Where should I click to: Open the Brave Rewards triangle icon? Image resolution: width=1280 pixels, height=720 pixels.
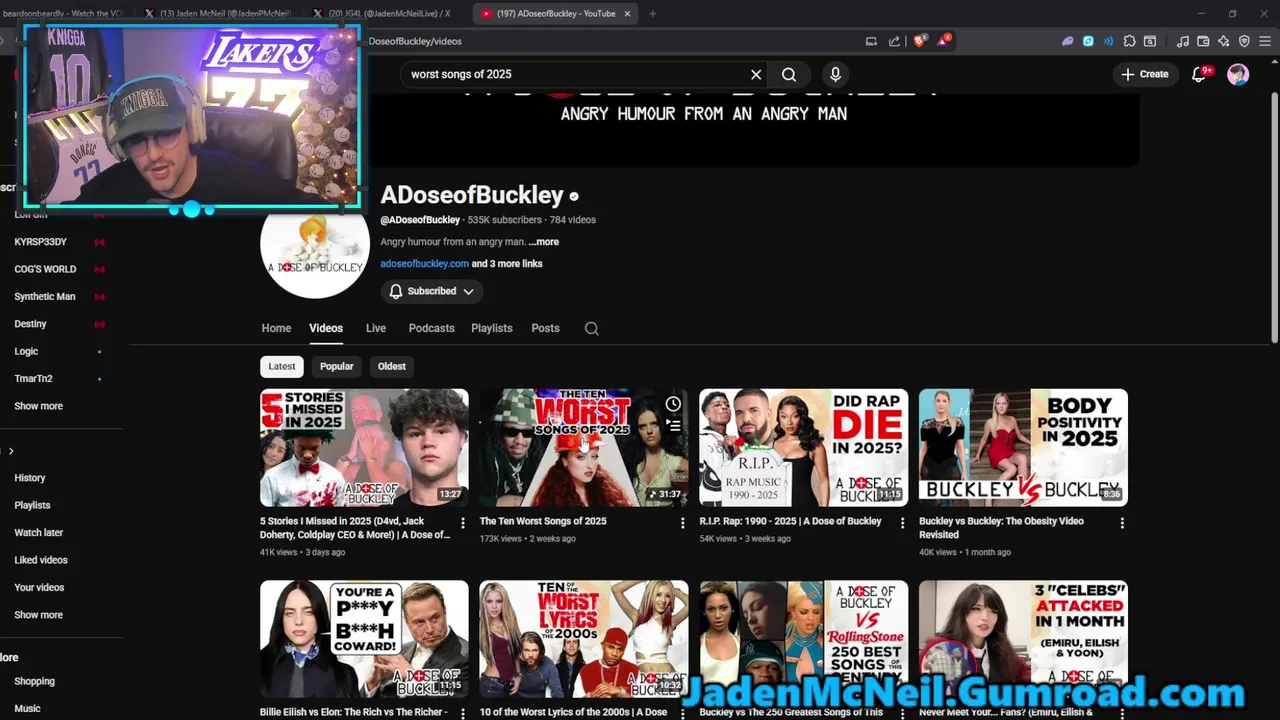point(943,41)
